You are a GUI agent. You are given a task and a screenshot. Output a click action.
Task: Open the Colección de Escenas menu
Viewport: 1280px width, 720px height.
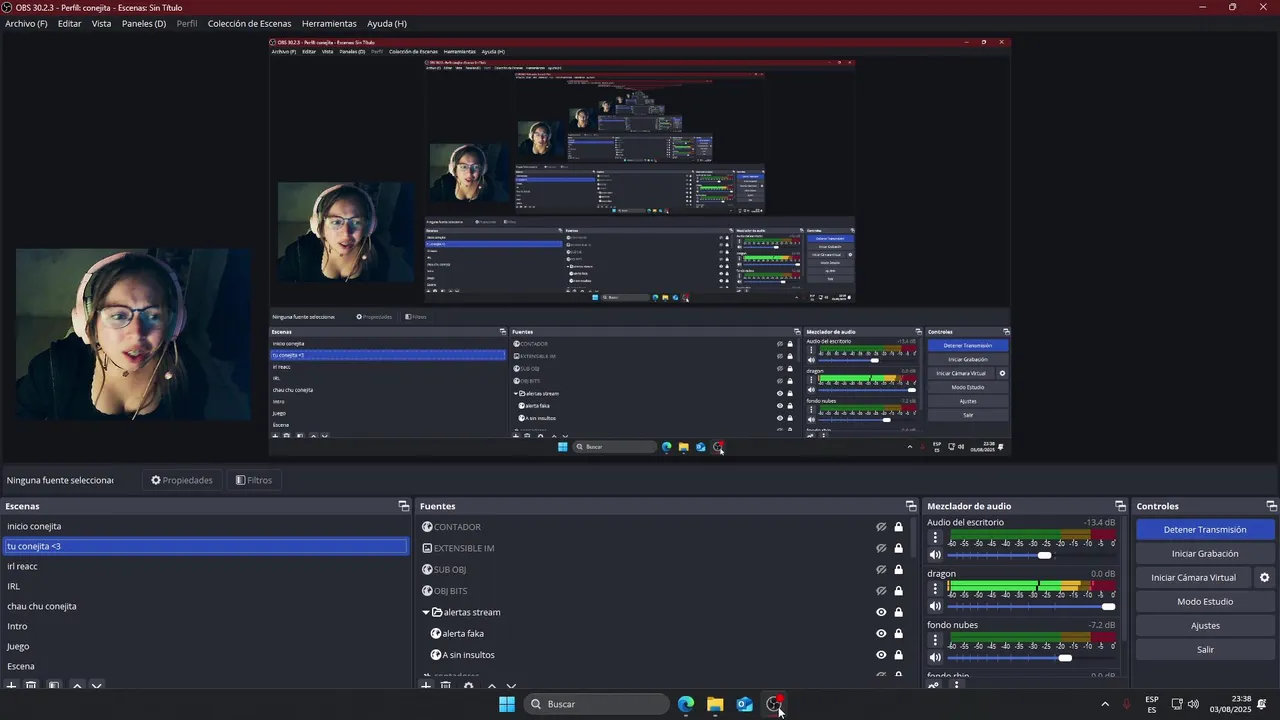point(250,23)
